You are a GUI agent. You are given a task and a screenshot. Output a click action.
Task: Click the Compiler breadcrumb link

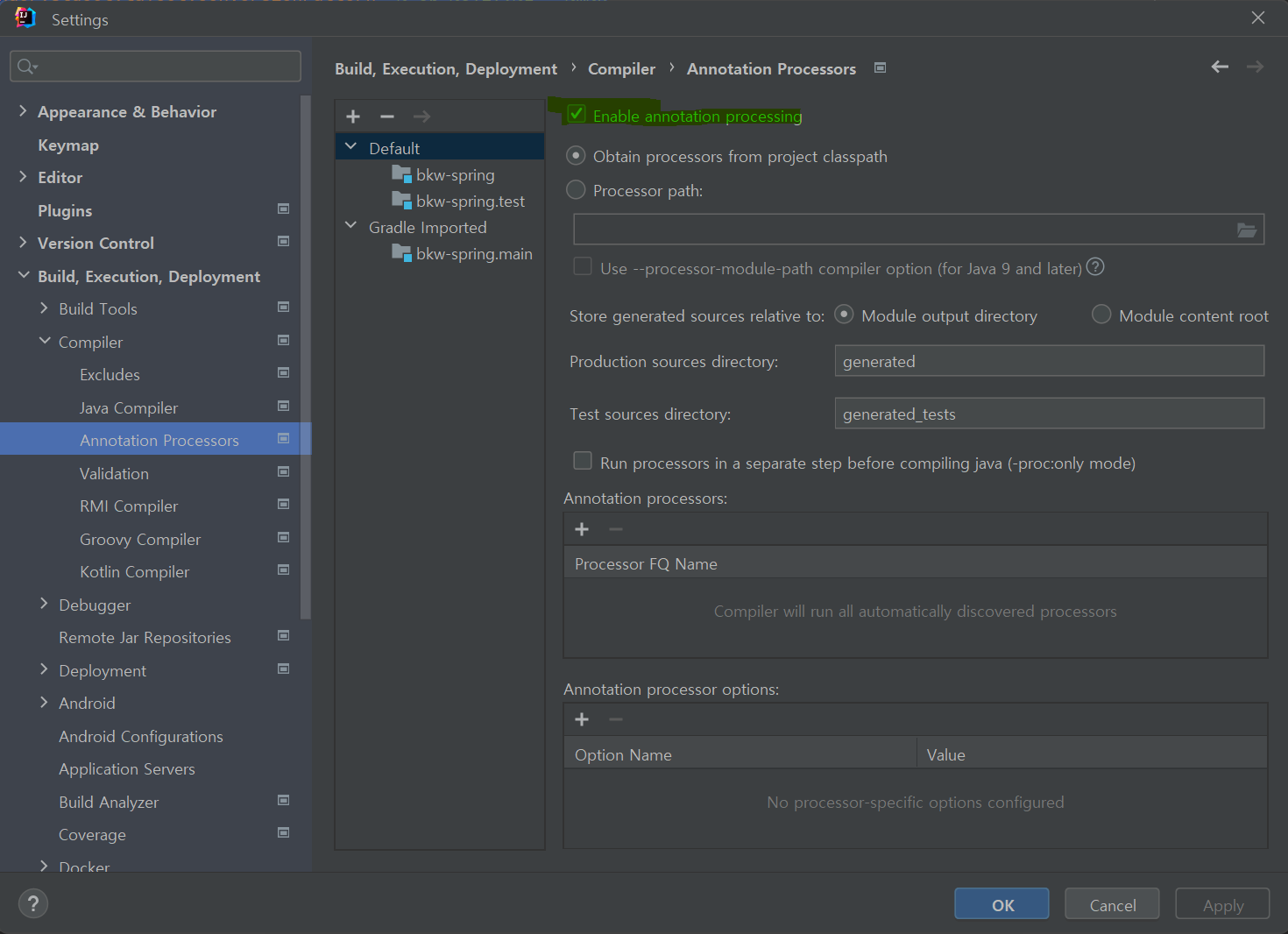click(x=621, y=69)
